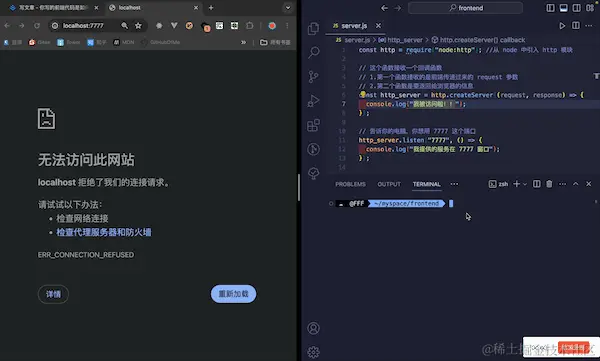The width and height of the screenshot is (600, 361).
Task: Open the Accounts menu in VS Code
Action: 313,328
